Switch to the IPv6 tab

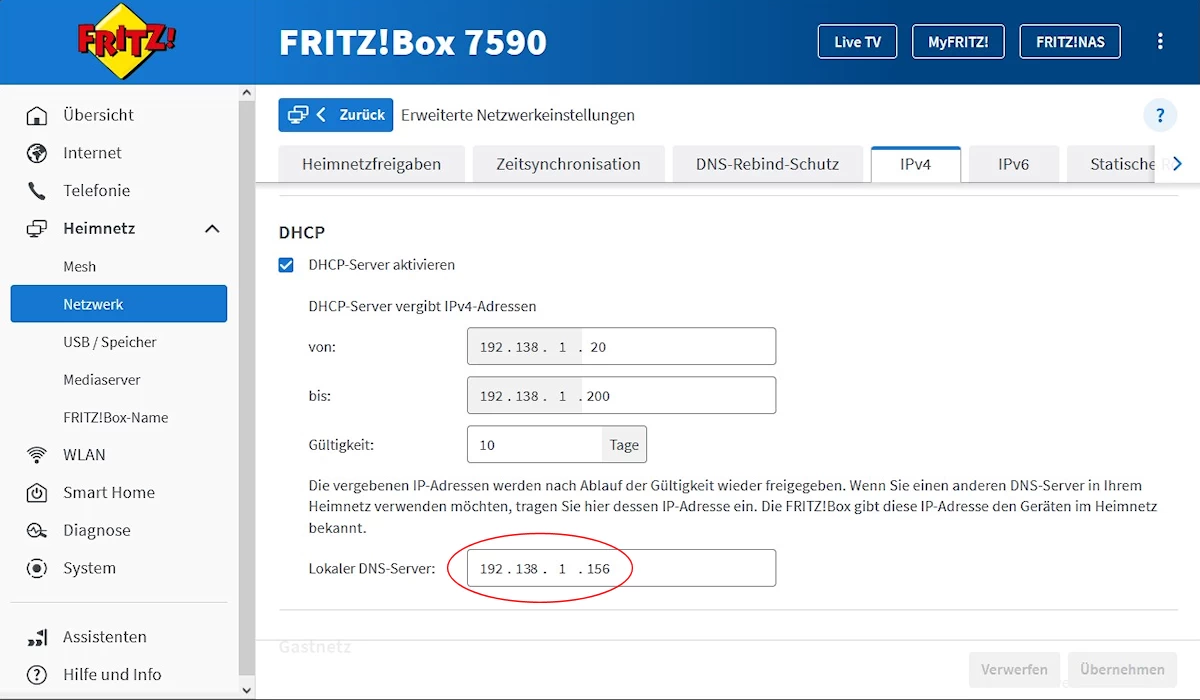pyautogui.click(x=1014, y=164)
